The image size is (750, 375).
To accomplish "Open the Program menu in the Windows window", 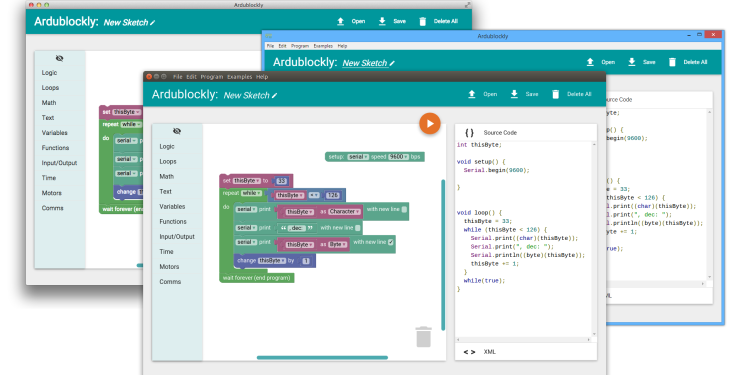I will [x=300, y=46].
